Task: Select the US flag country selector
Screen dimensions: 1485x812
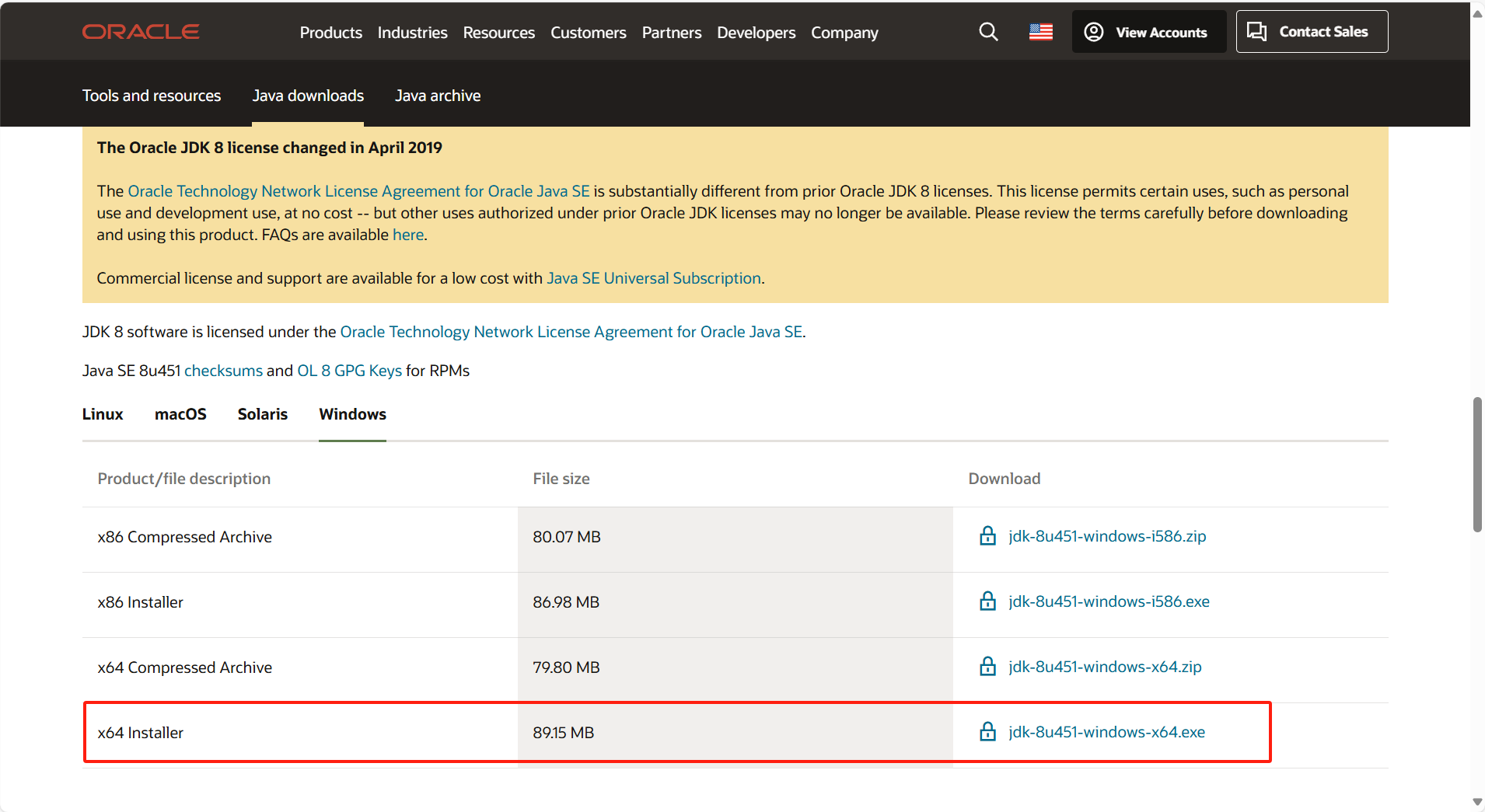Action: [1041, 32]
